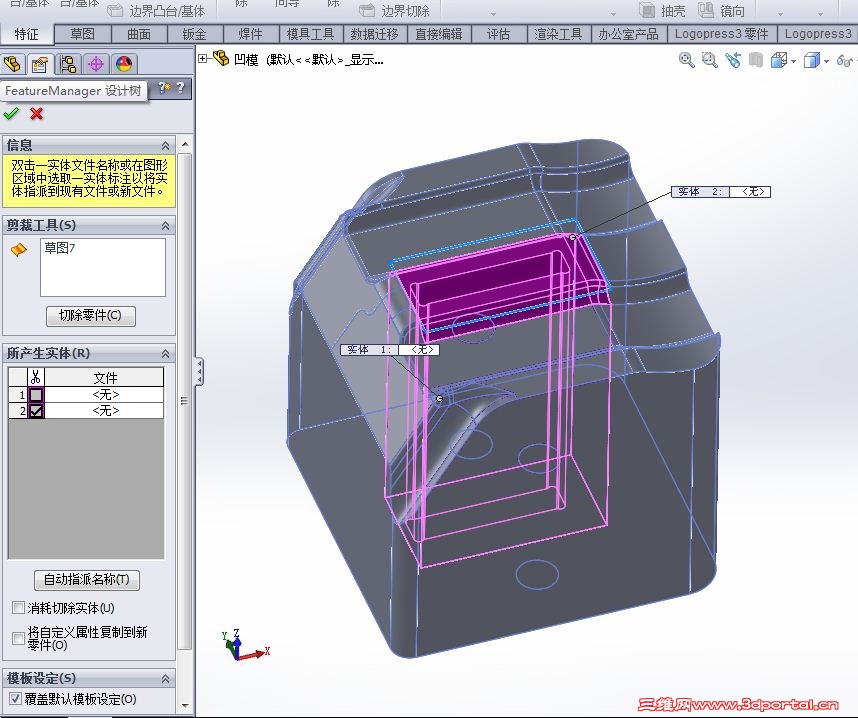The height and width of the screenshot is (718, 858).
Task: Click the panel splitter collapse handle
Action: click(x=200, y=371)
